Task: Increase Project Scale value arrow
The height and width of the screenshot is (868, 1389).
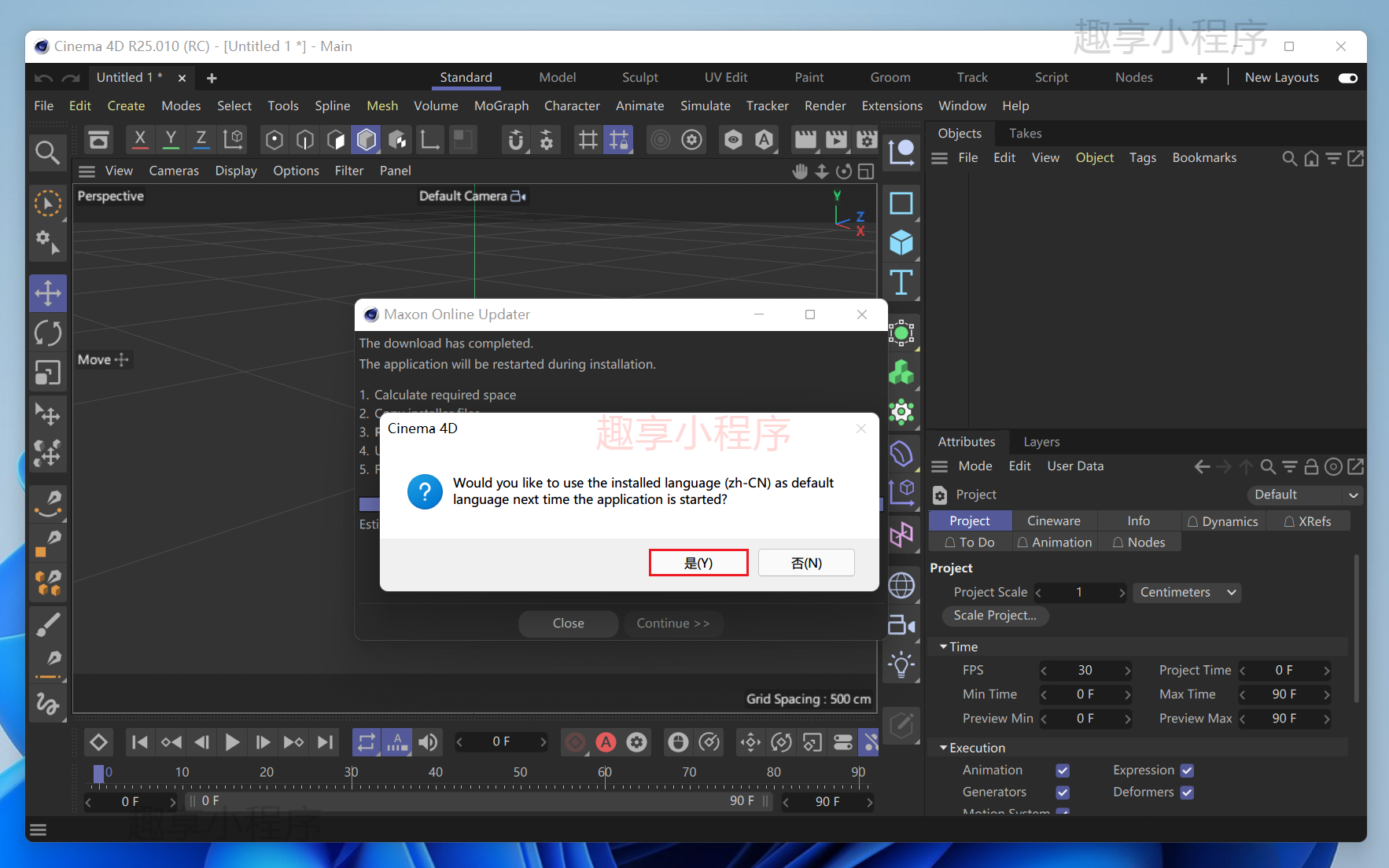Action: pos(1122,593)
